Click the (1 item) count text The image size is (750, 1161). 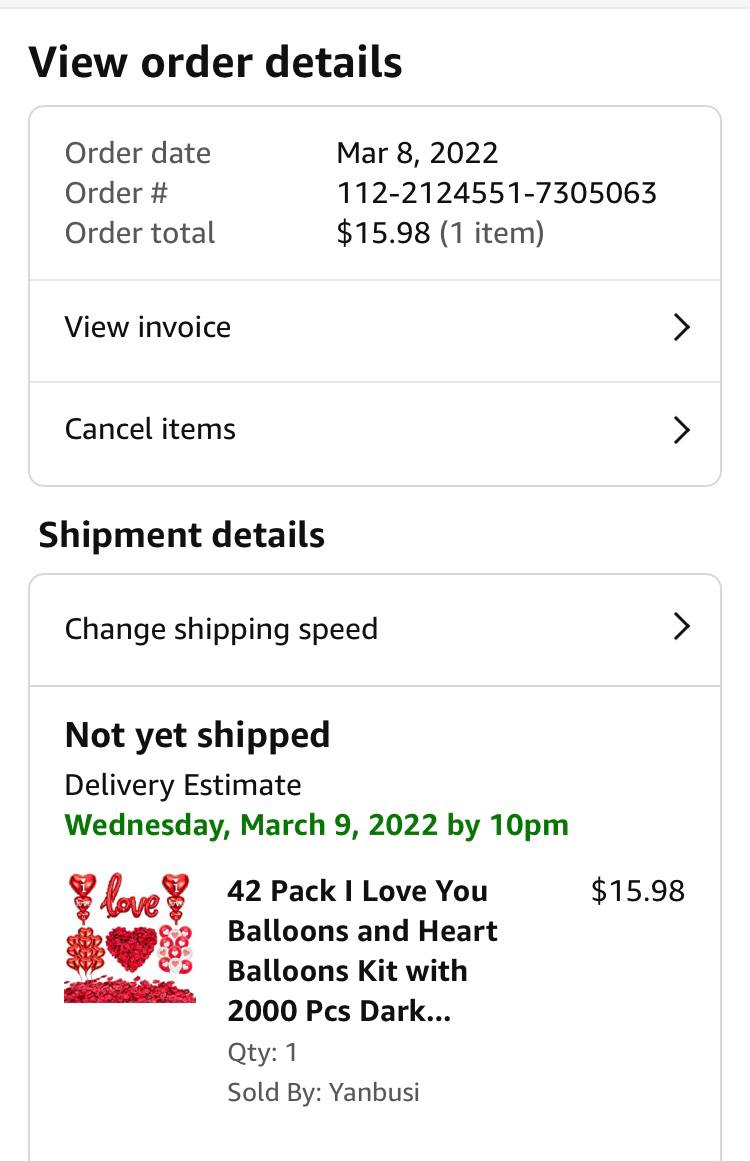pos(492,233)
